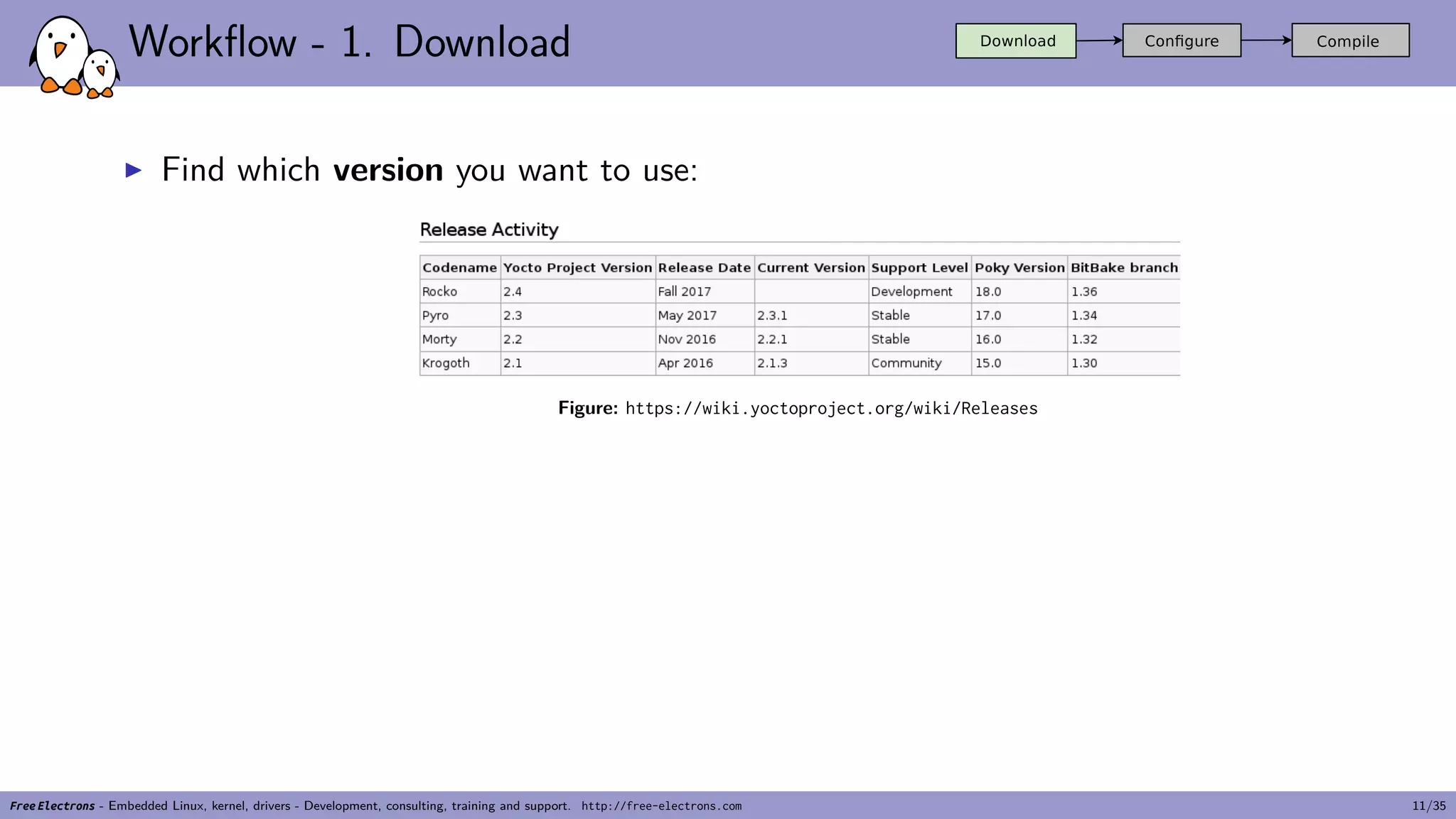Select the Download workflow step box

coord(1016,41)
